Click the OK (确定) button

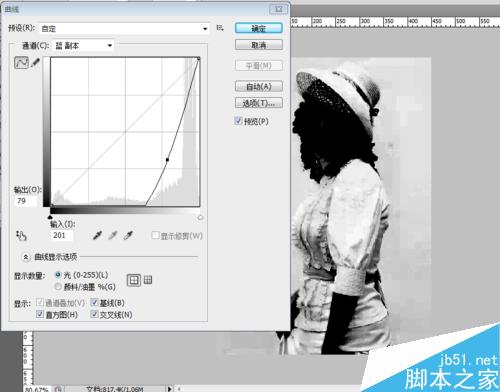259,28
